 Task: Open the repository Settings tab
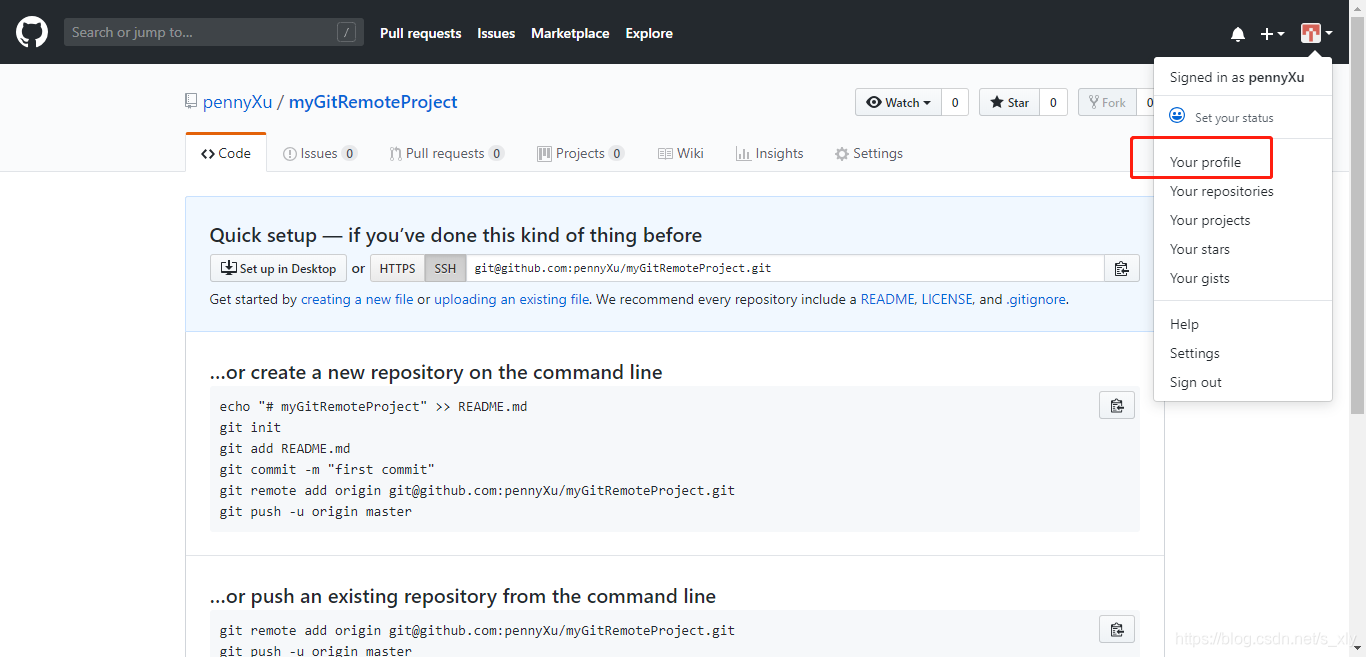click(869, 153)
